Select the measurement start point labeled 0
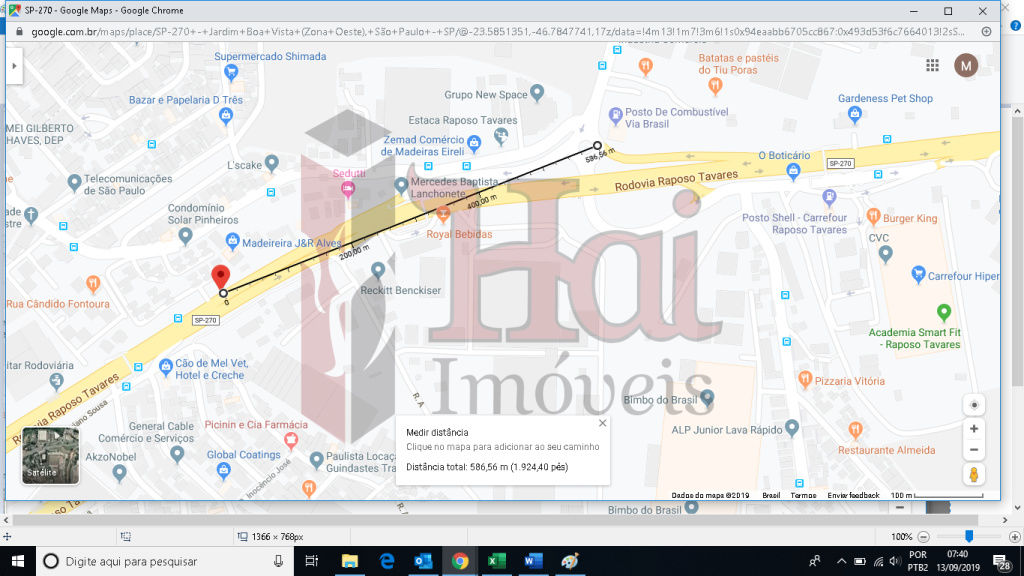The image size is (1024, 576). 223,293
